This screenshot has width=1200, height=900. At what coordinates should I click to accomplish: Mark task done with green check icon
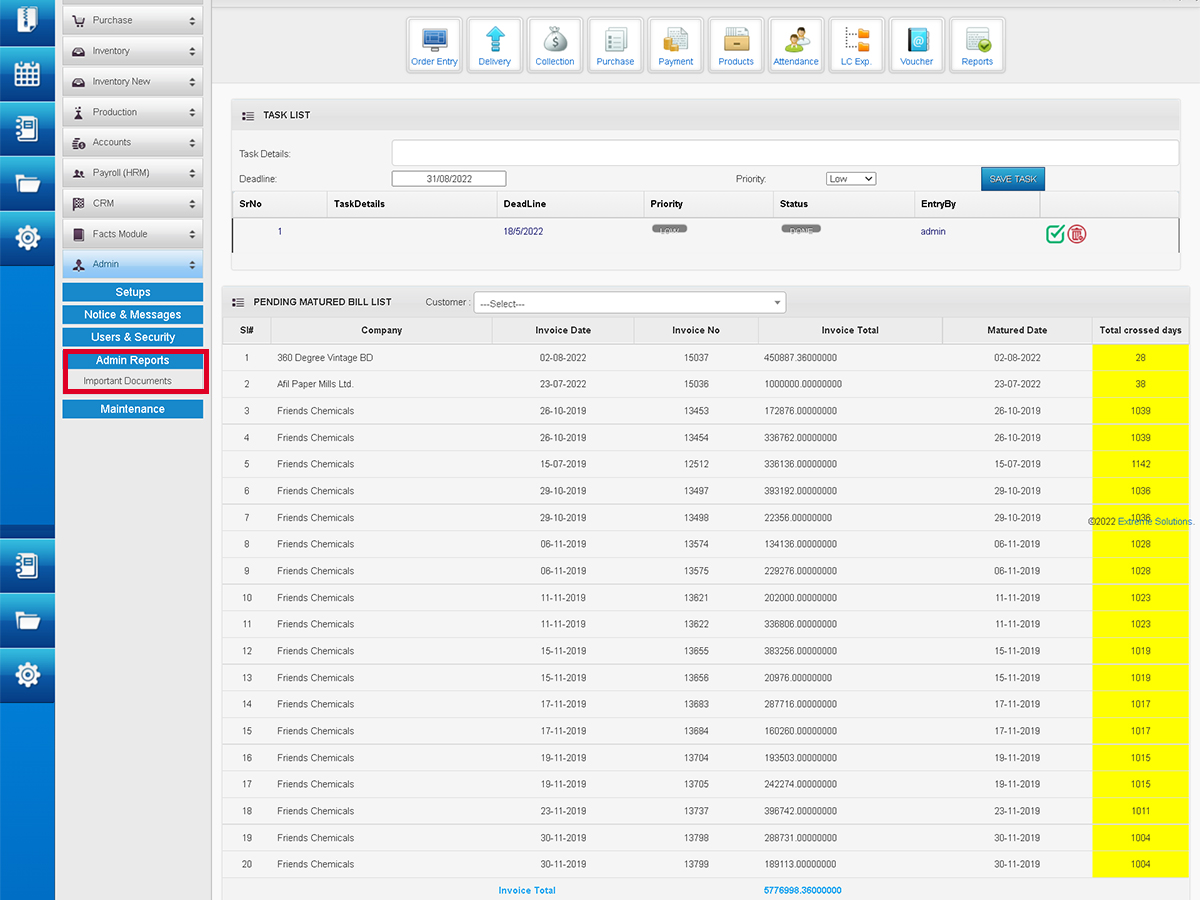coord(1055,234)
